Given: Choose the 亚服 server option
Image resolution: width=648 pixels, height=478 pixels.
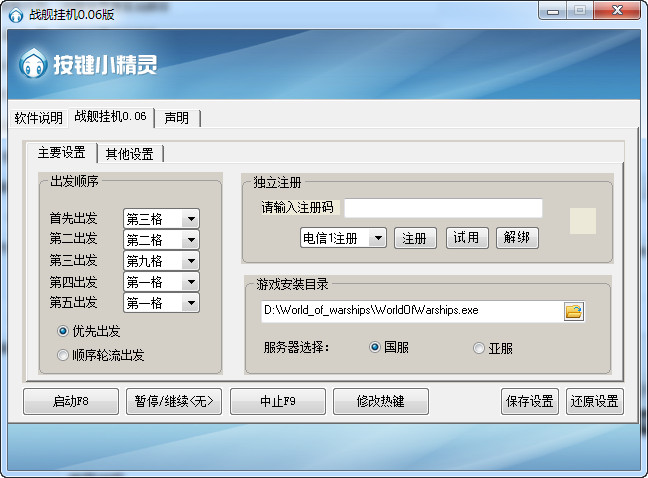Looking at the screenshot, I should coord(479,348).
